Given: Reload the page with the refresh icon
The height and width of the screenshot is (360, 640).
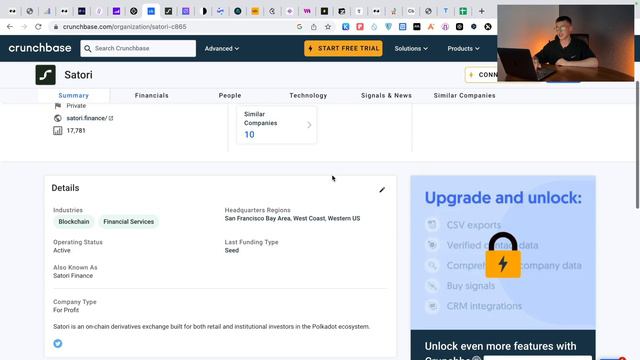Looking at the screenshot, I should [38, 27].
